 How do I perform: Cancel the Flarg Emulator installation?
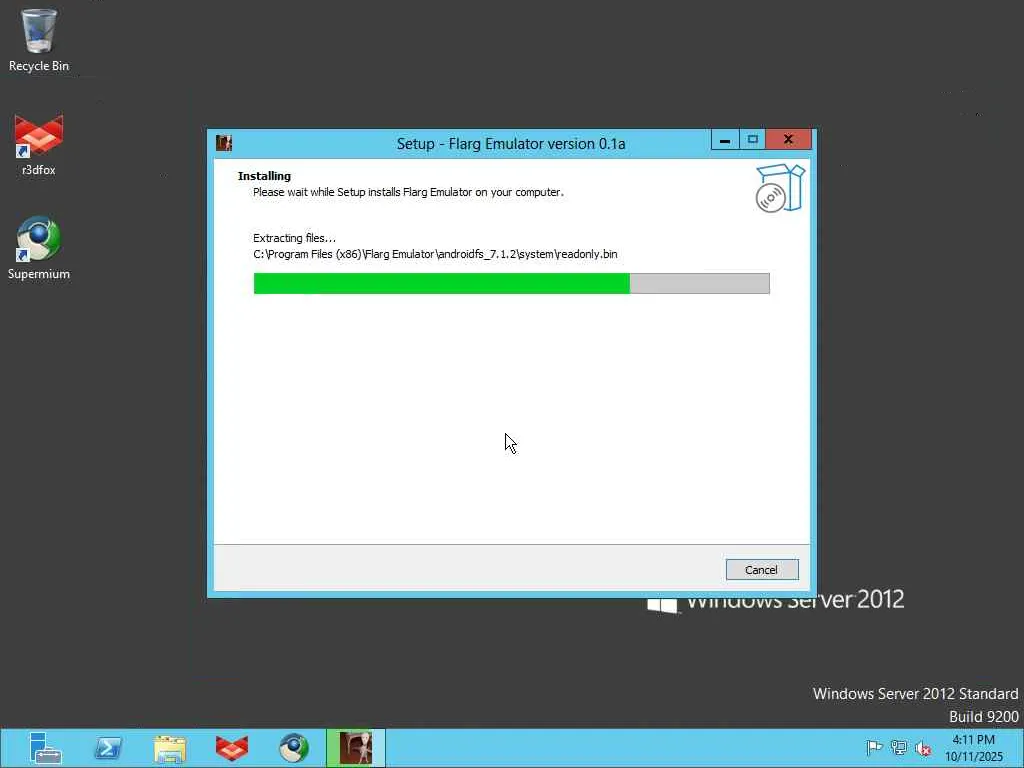pos(761,569)
